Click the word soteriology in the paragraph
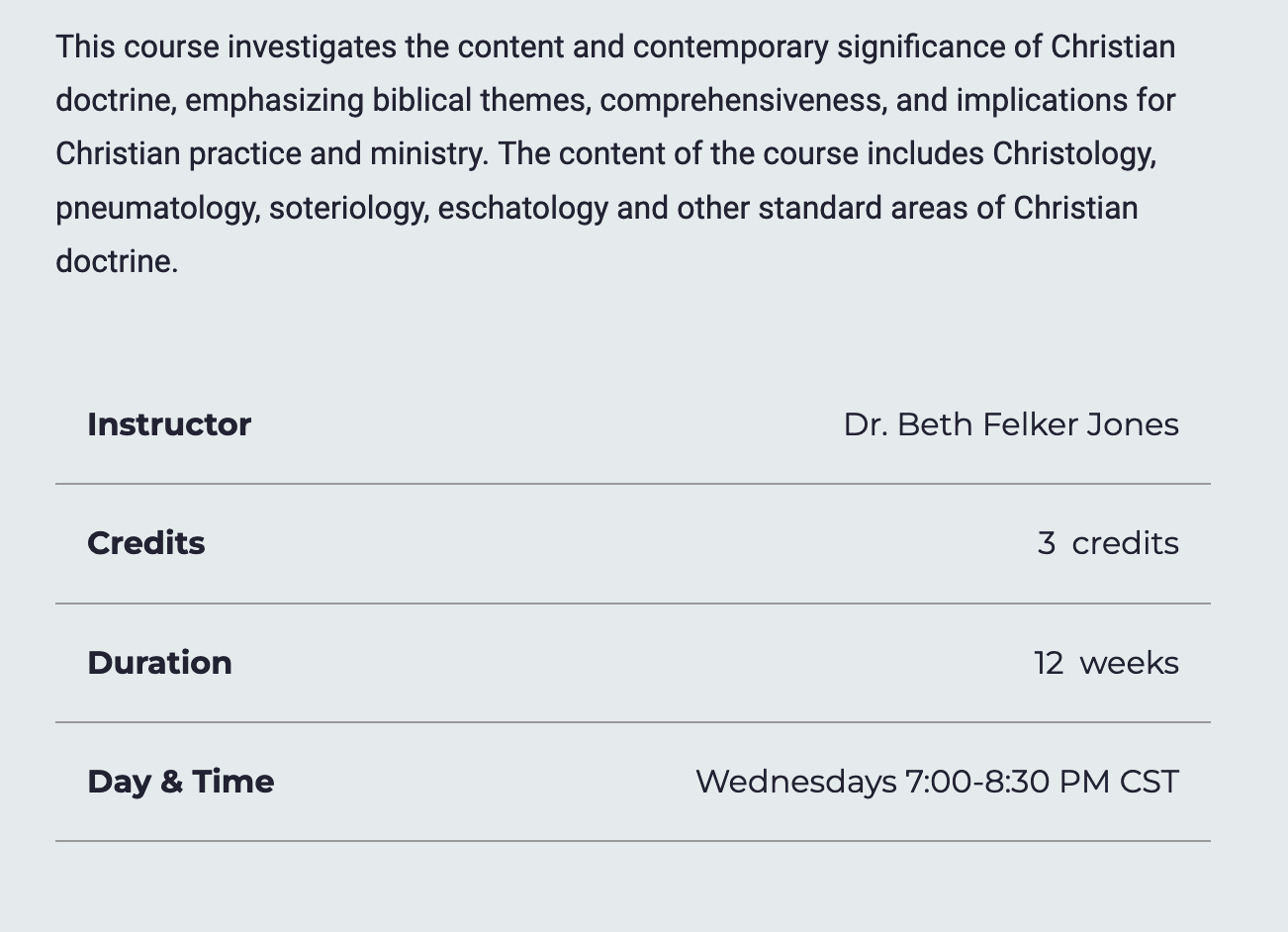Viewport: 1288px width, 932px height. (x=349, y=209)
